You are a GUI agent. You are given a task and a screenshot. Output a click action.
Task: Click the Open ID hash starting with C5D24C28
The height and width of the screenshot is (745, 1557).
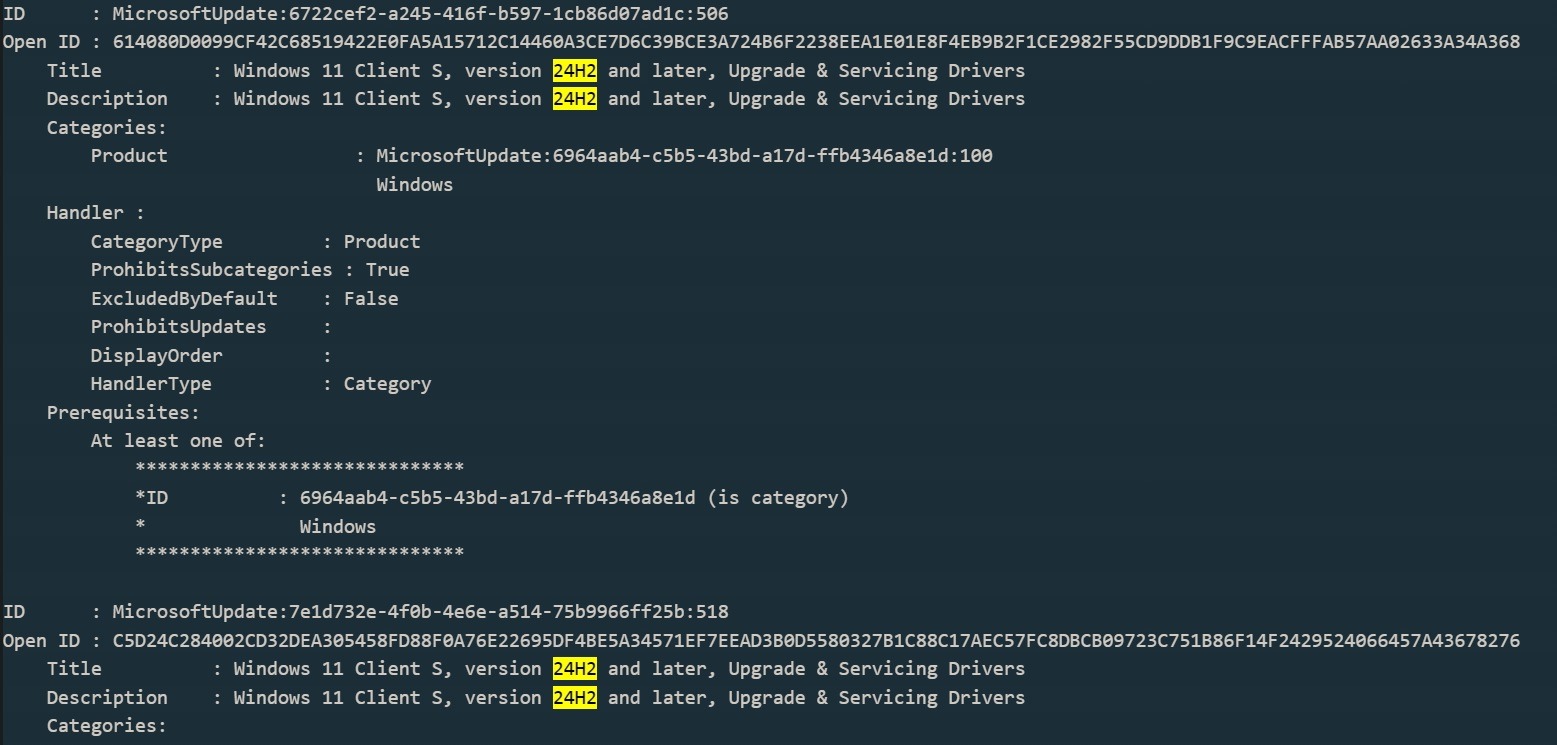(816, 641)
